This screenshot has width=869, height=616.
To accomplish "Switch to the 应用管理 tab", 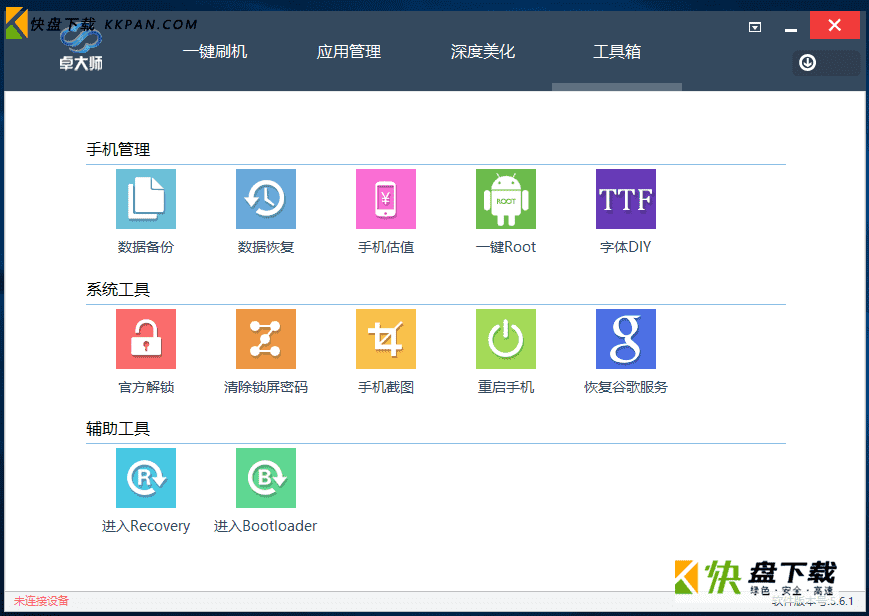I will [x=349, y=52].
